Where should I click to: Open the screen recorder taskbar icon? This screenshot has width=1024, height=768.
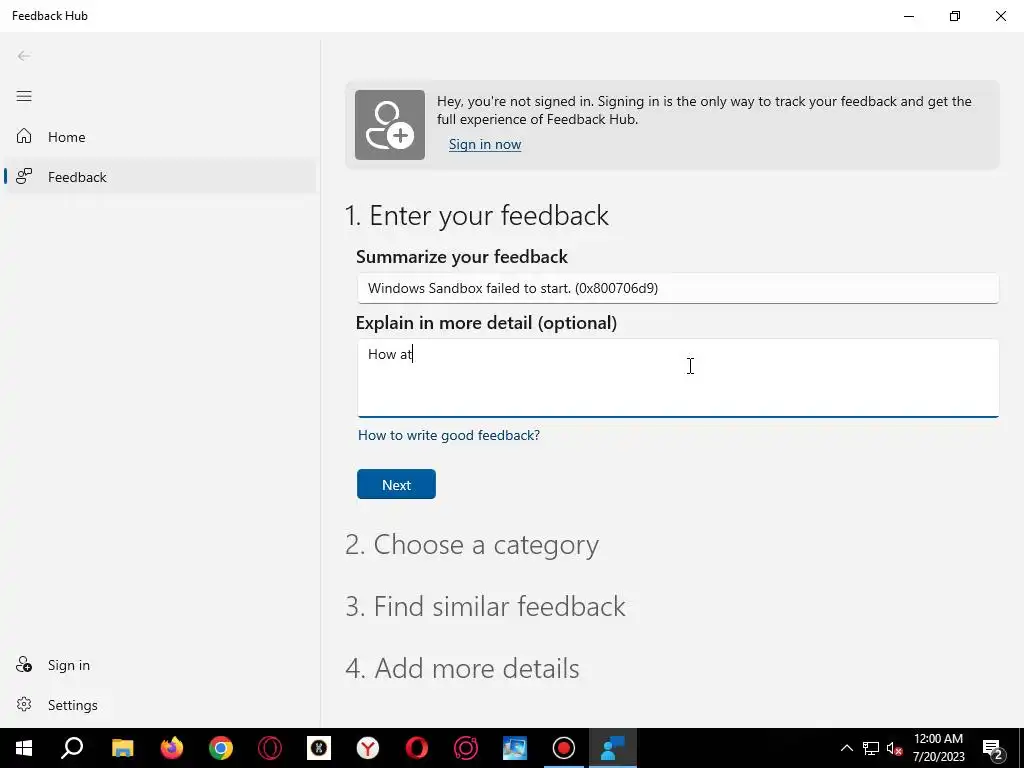pyautogui.click(x=564, y=748)
